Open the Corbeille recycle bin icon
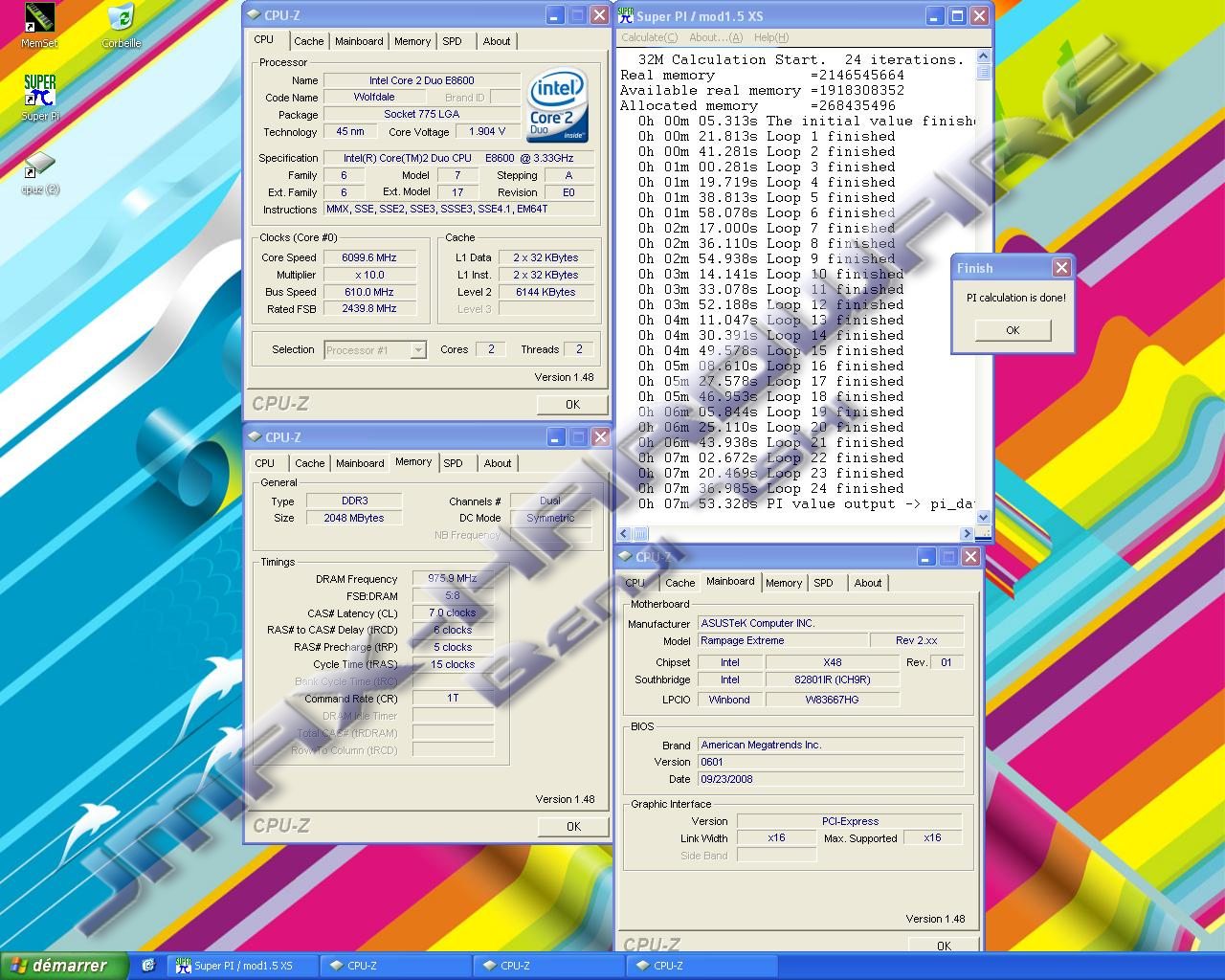1225x980 pixels. tap(122, 26)
